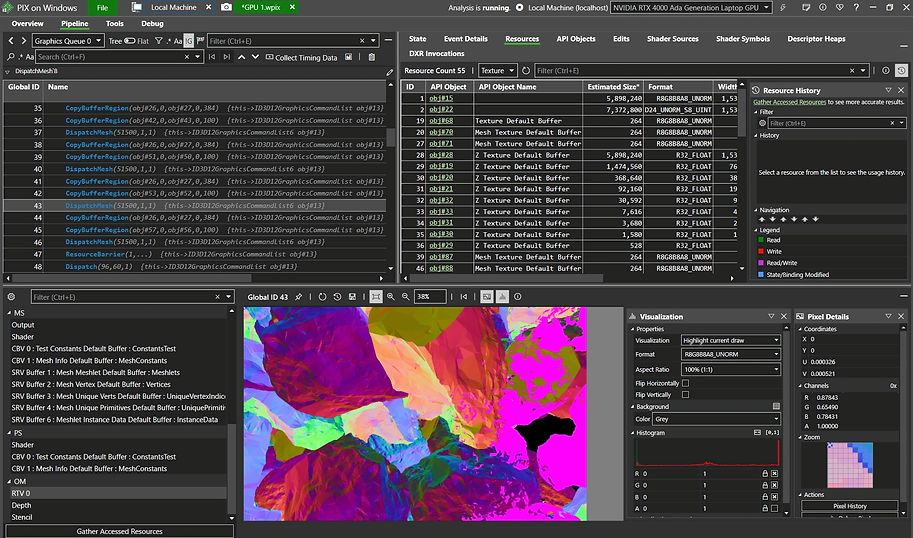Click the funnel filter icon in event list toolbar

point(158,41)
